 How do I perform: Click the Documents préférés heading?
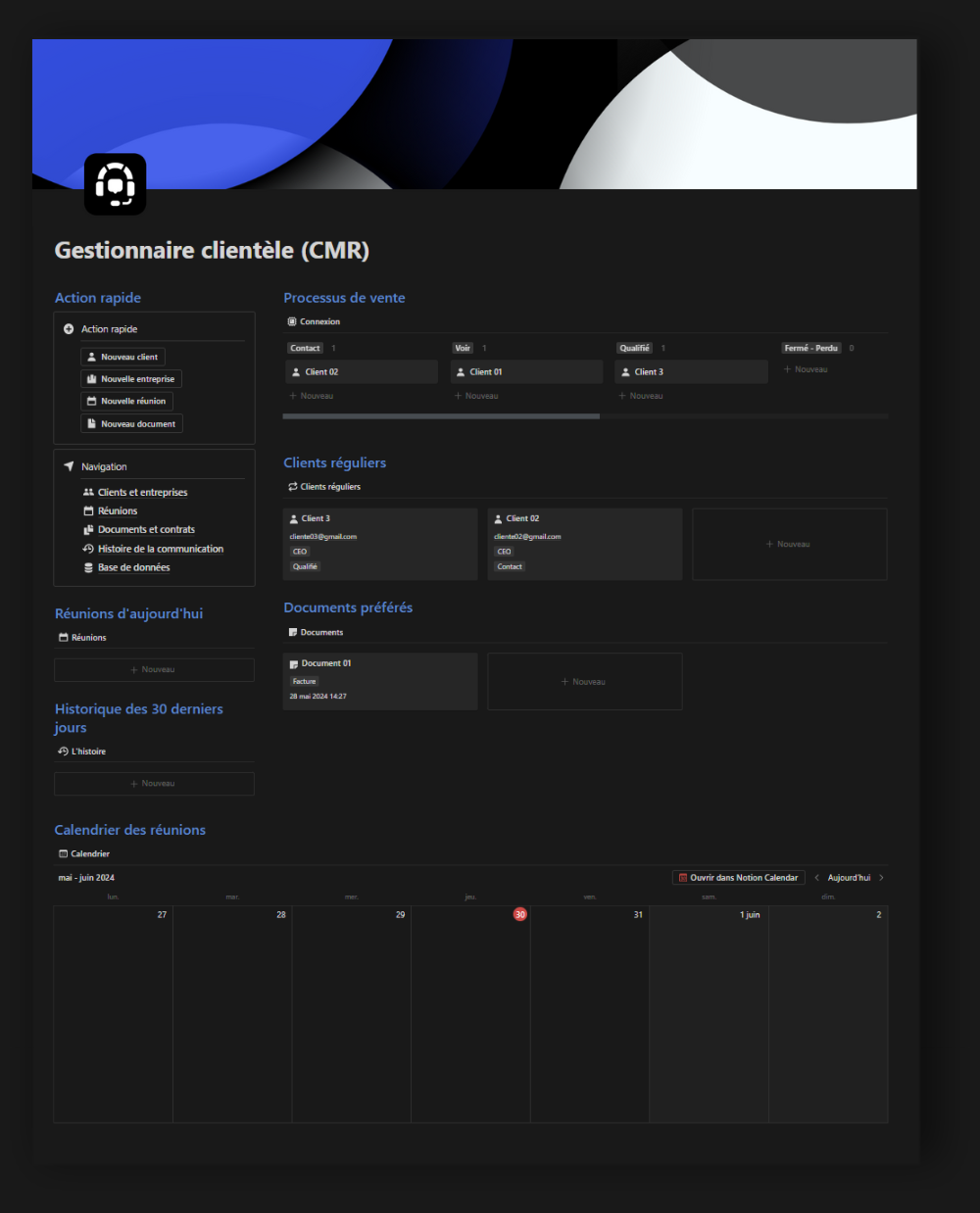coord(348,607)
